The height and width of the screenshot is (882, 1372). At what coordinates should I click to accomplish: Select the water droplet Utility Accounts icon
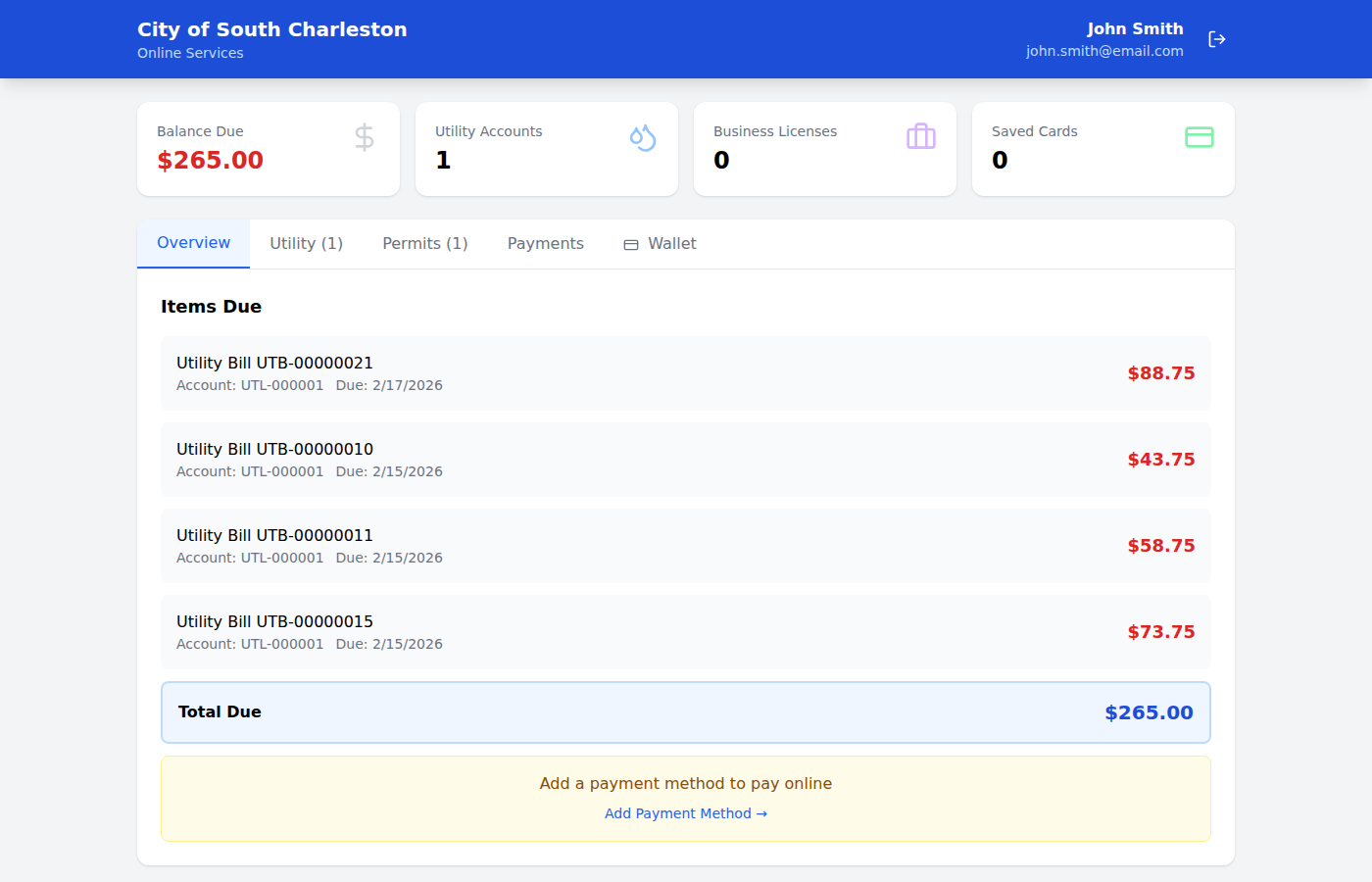click(x=643, y=137)
